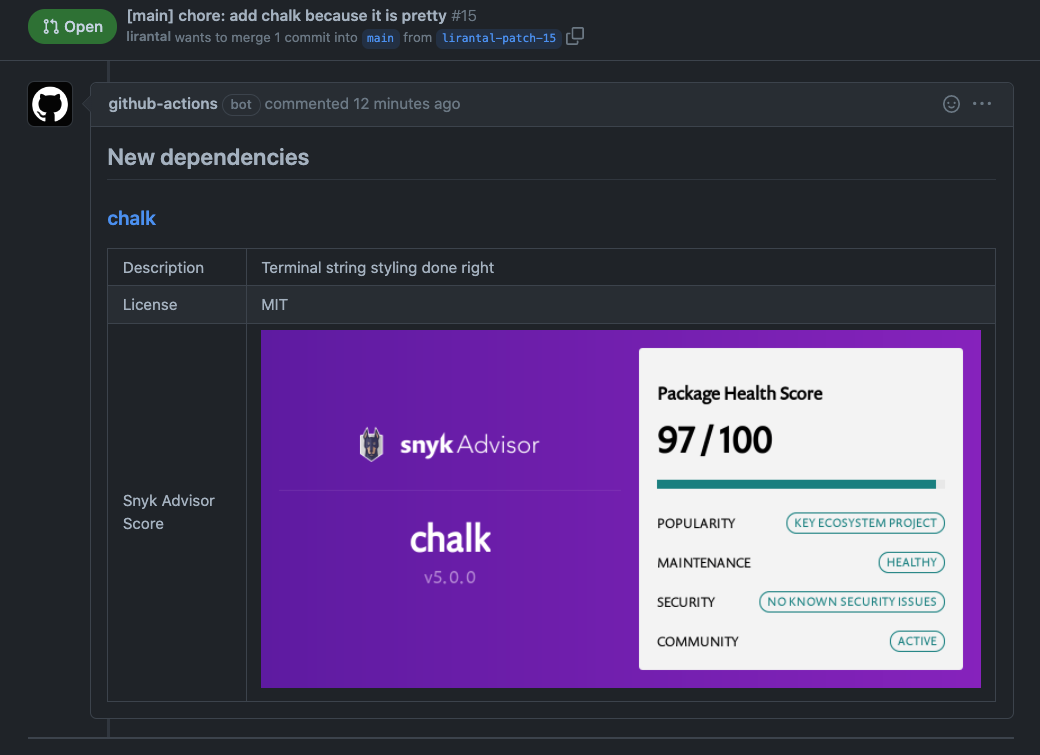
Task: Click the ACTIVE community badge
Action: point(917,641)
